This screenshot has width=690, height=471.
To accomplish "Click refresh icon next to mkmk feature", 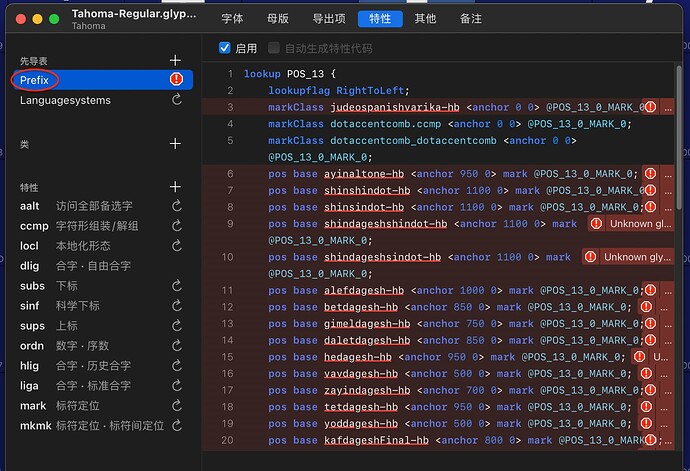I will click(x=176, y=426).
